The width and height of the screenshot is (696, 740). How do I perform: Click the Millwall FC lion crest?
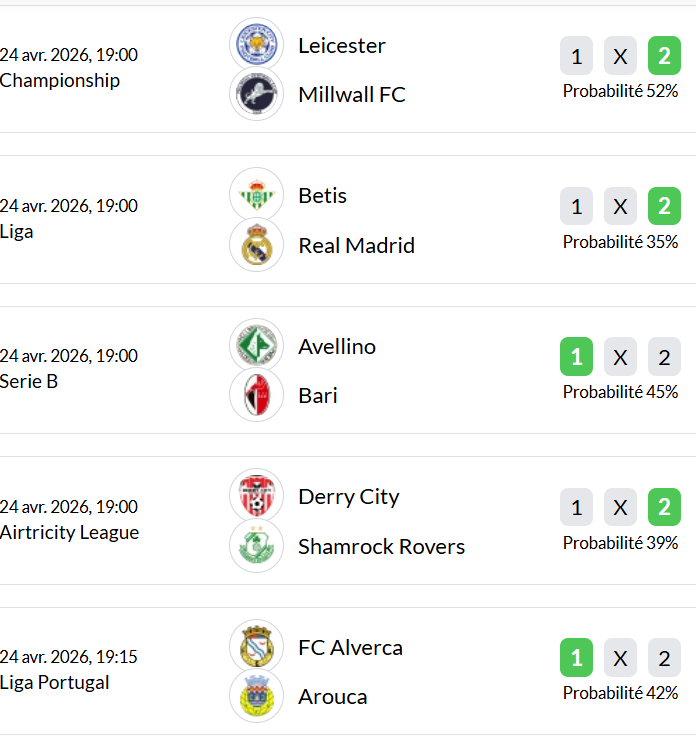[256, 94]
